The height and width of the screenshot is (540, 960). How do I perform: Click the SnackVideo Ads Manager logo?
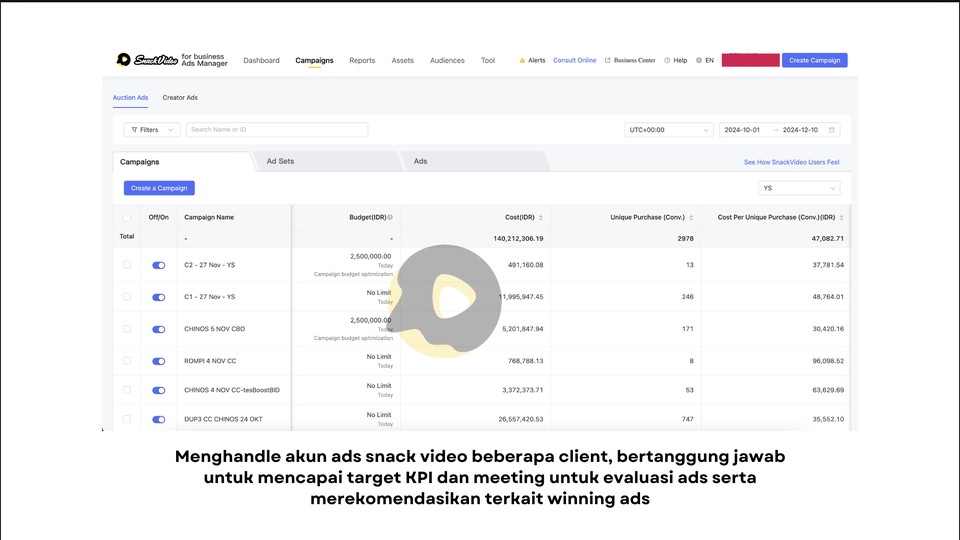point(172,59)
